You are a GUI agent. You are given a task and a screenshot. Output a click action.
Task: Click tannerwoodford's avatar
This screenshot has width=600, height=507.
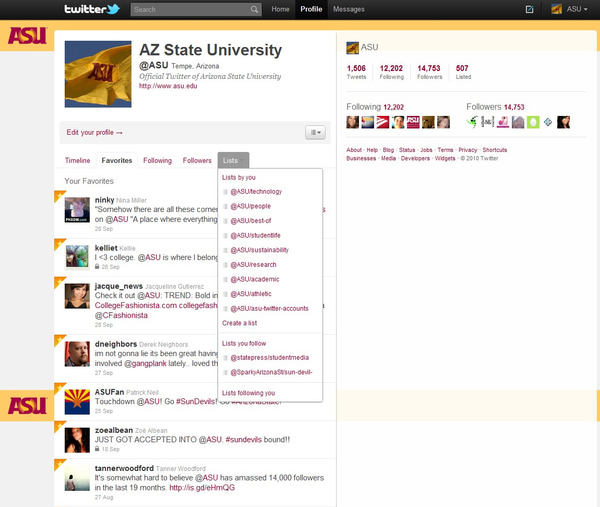(77, 478)
